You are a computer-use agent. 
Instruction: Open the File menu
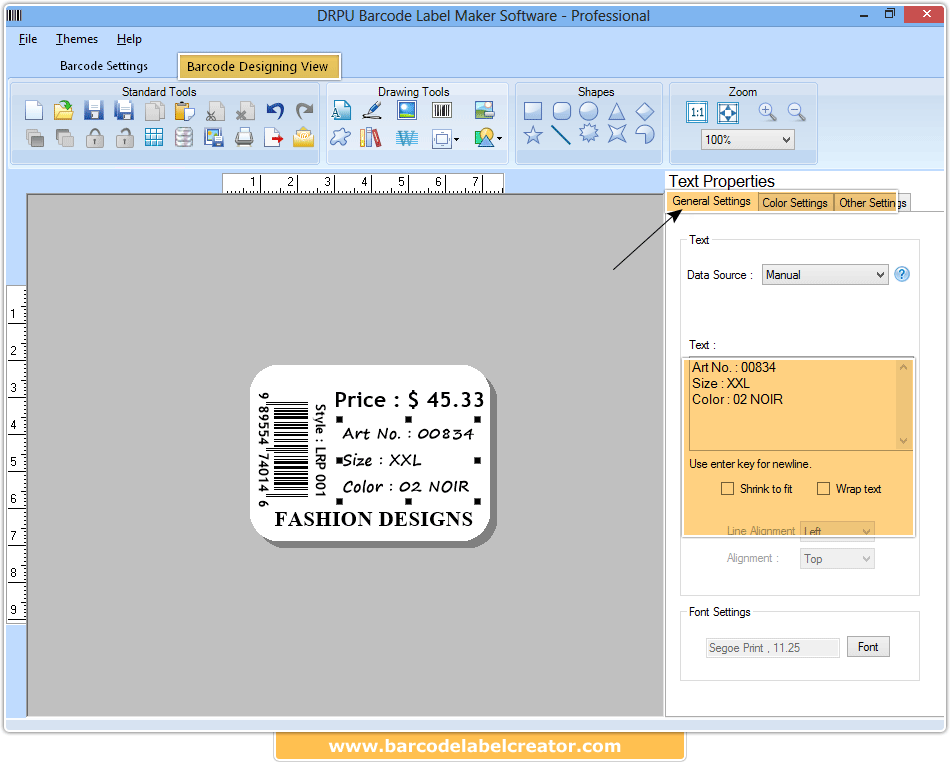click(x=28, y=39)
